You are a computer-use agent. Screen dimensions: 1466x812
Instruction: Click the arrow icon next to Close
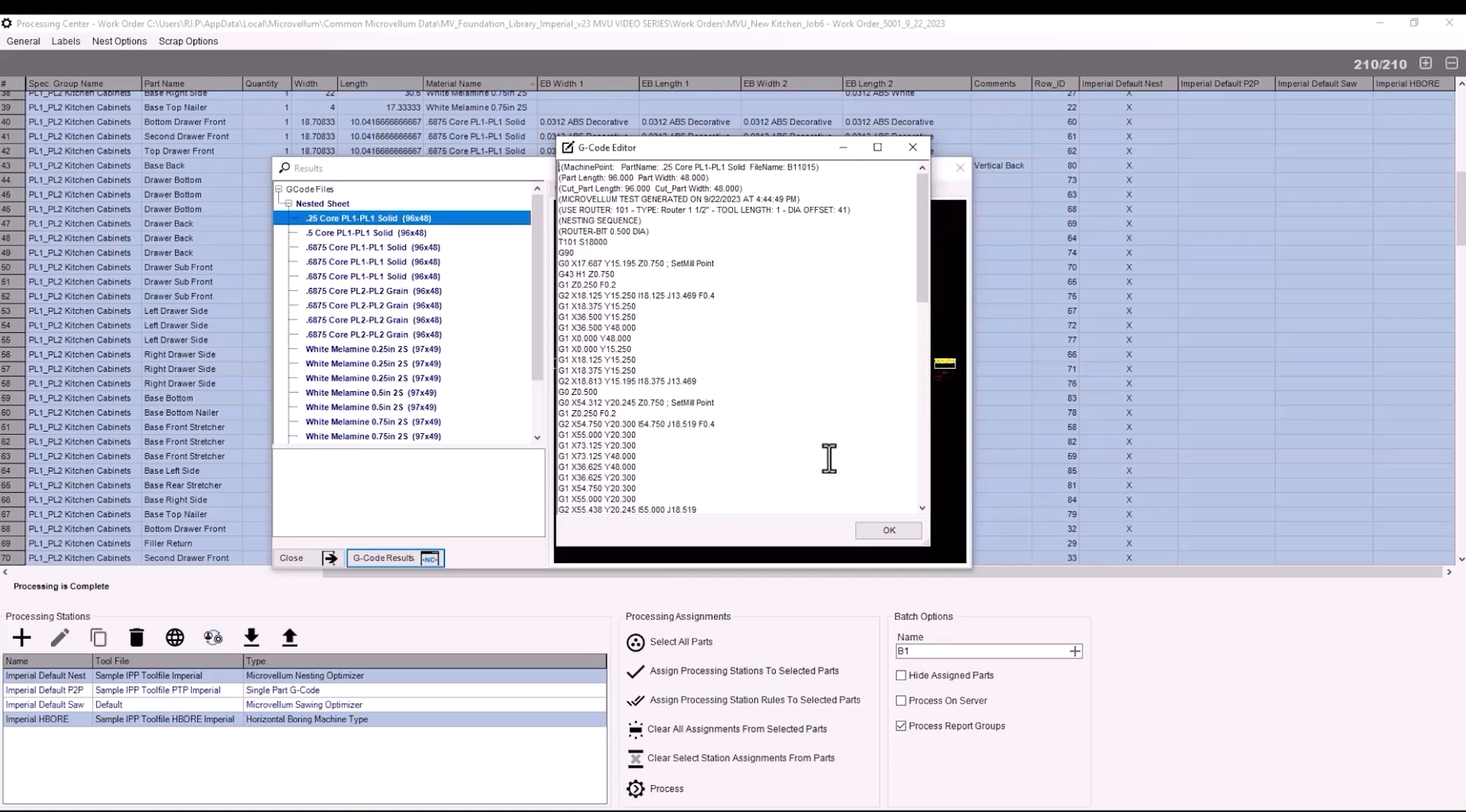pyautogui.click(x=330, y=558)
